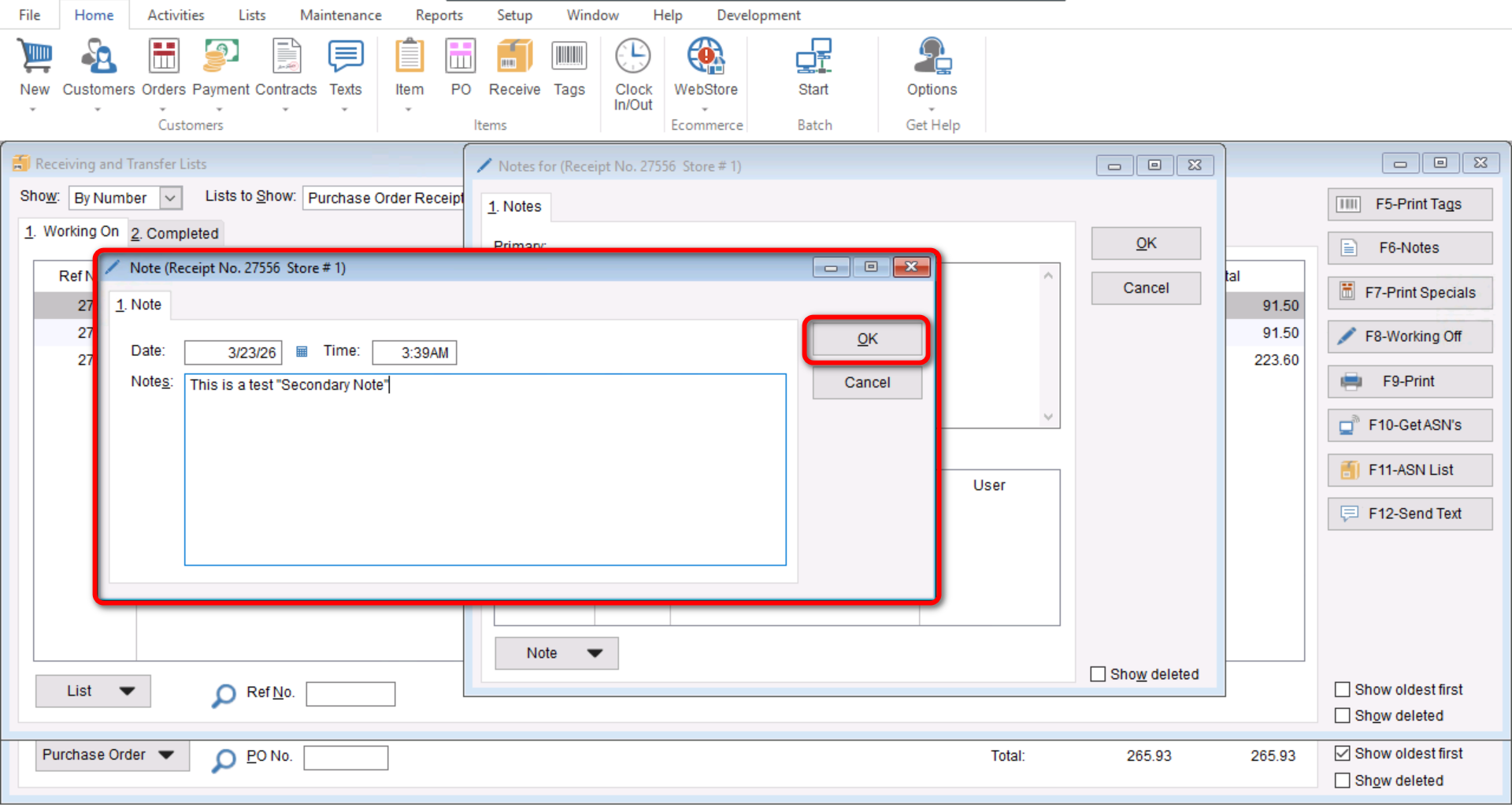Click the calendar icon beside Date

click(x=302, y=351)
